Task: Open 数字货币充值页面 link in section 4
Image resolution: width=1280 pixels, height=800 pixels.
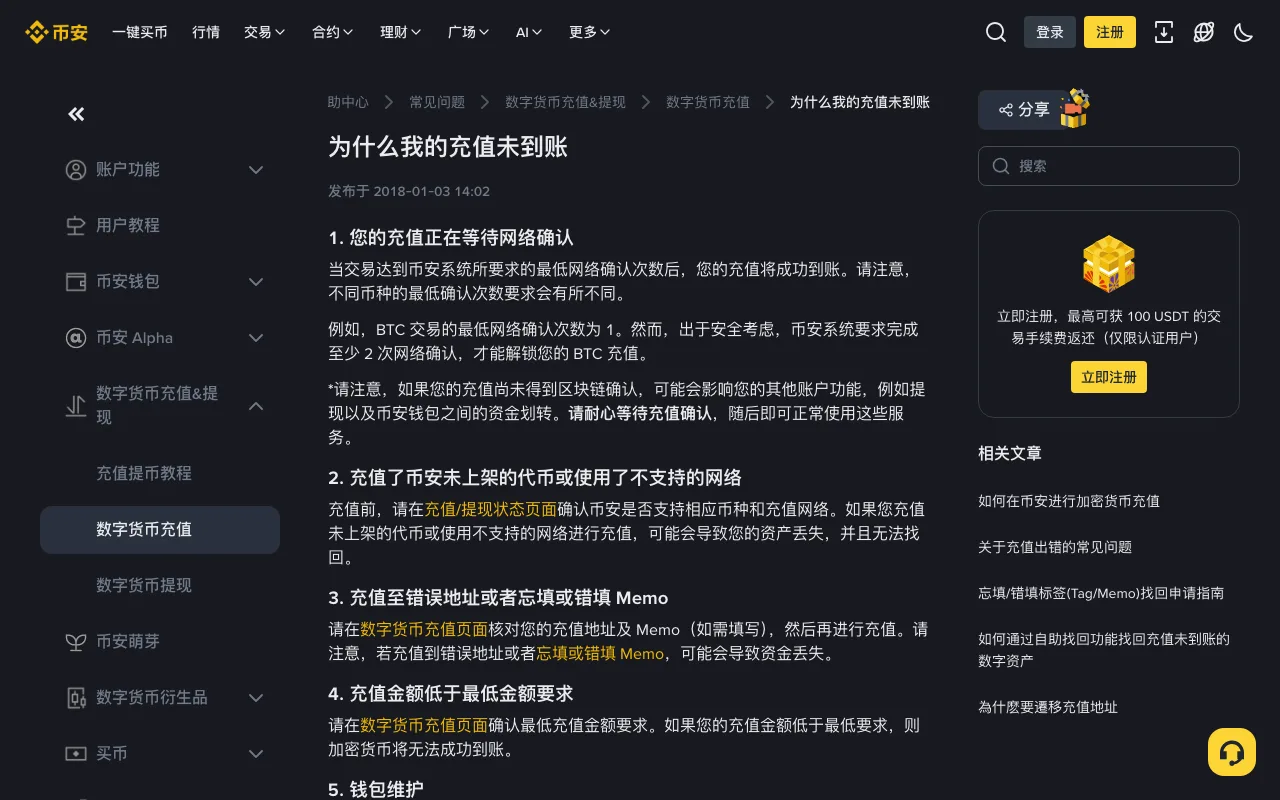Action: 424,725
